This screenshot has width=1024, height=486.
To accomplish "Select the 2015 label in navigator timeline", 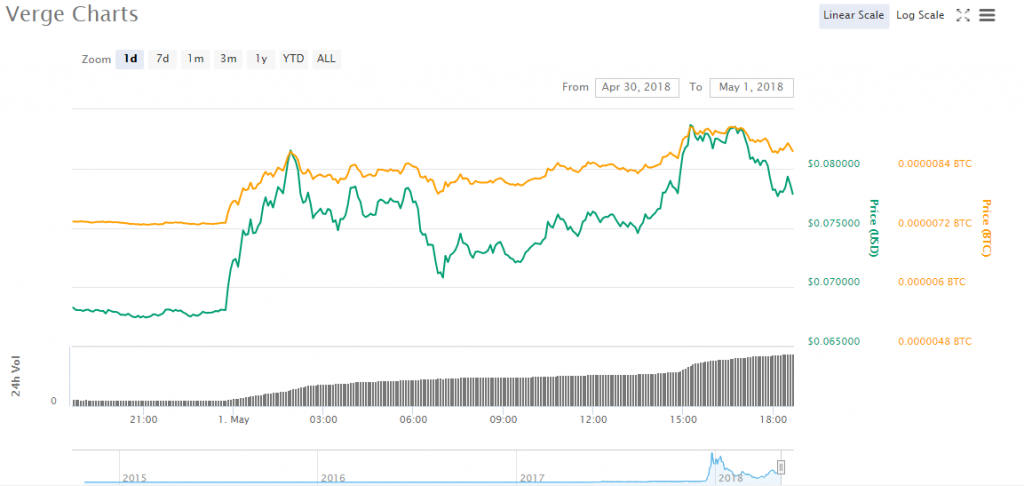I will click(x=135, y=478).
